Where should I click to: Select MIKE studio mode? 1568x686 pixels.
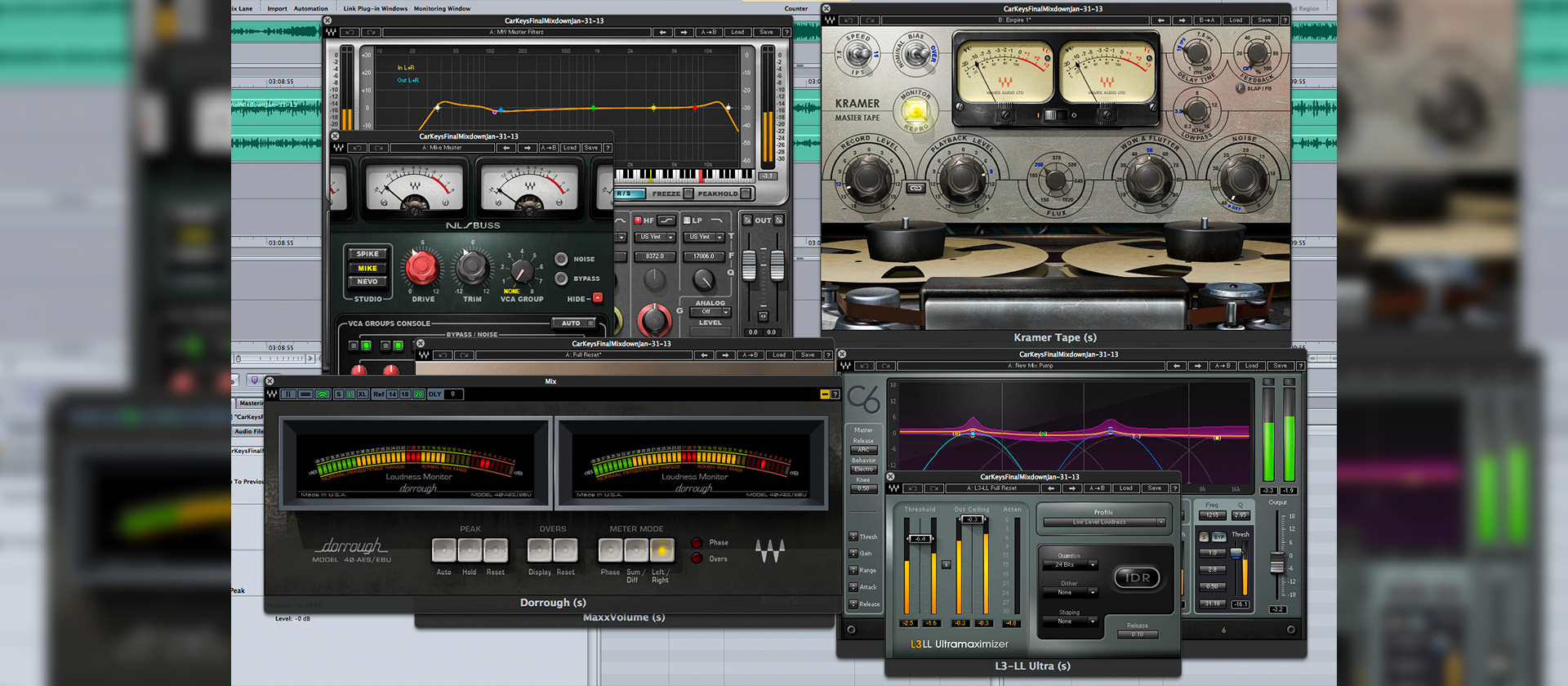tap(367, 268)
